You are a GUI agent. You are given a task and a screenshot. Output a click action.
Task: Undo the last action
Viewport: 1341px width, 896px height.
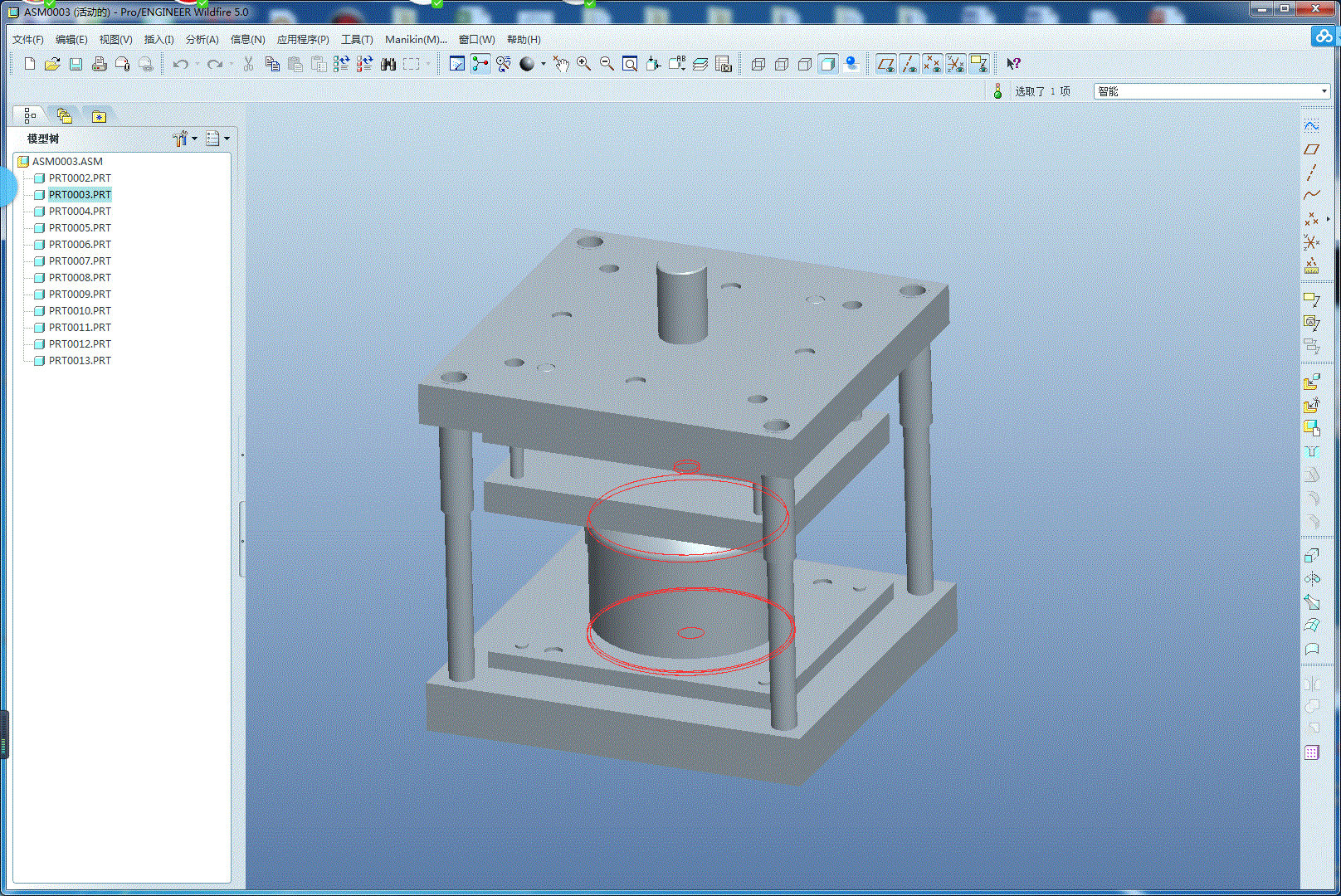180,64
